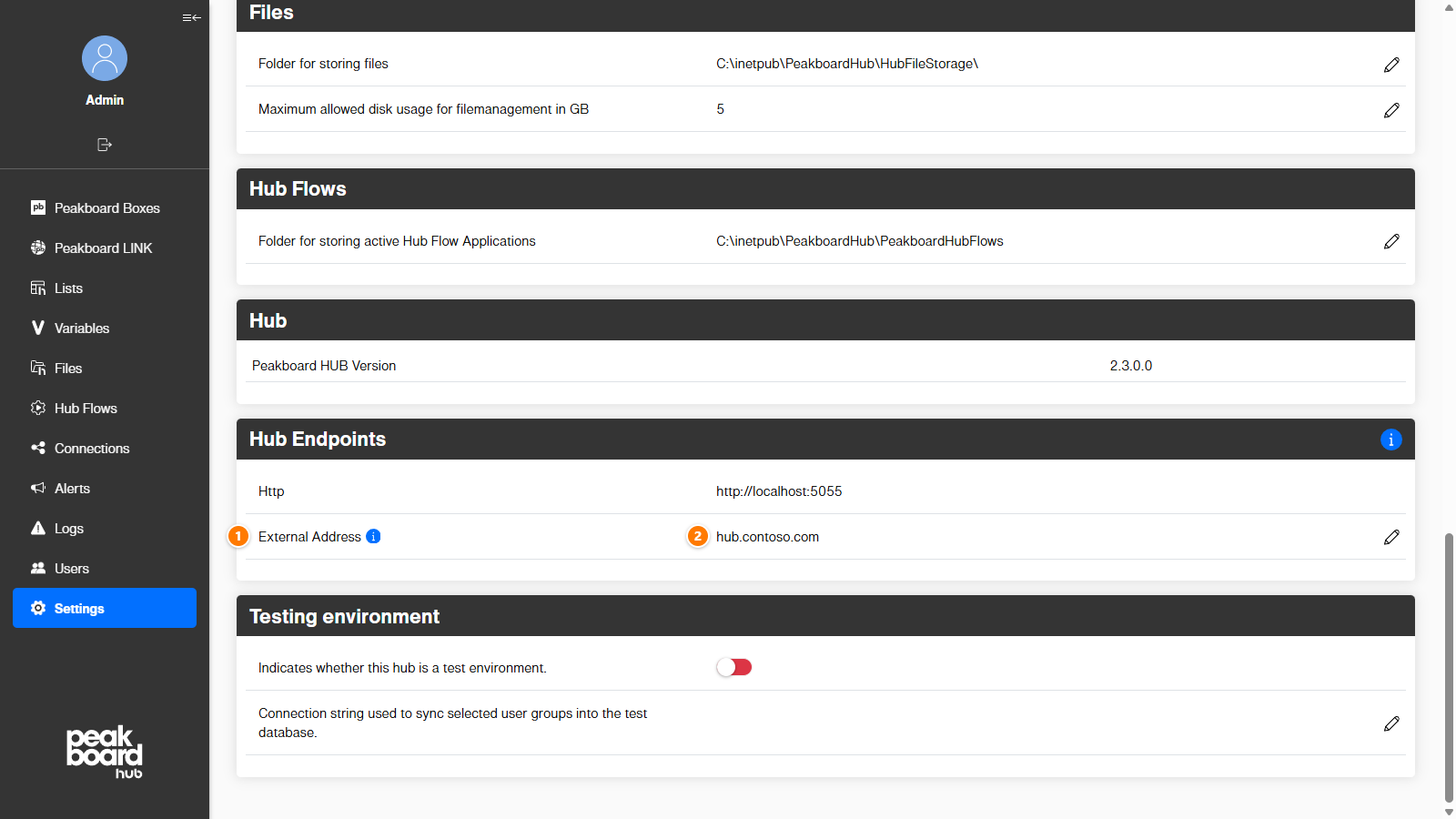Click the Peakboard Boxes pb icon

38,207
